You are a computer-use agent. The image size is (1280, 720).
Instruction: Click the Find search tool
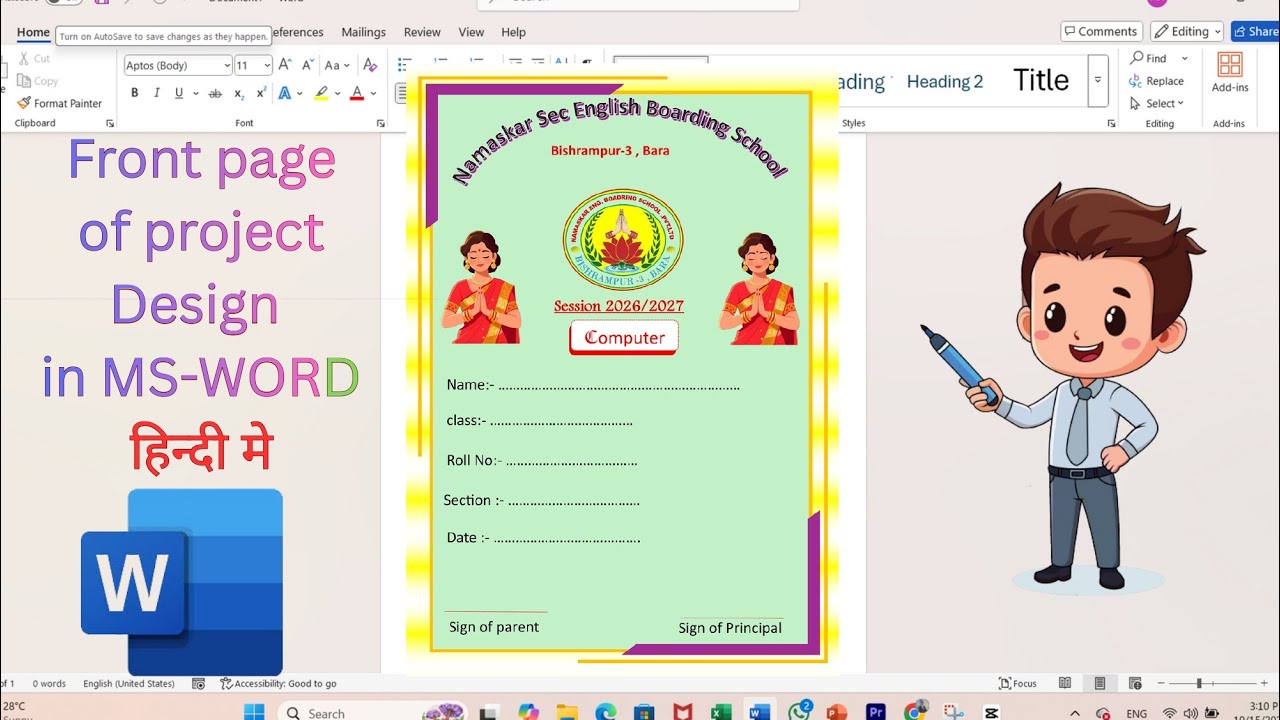tap(1148, 59)
